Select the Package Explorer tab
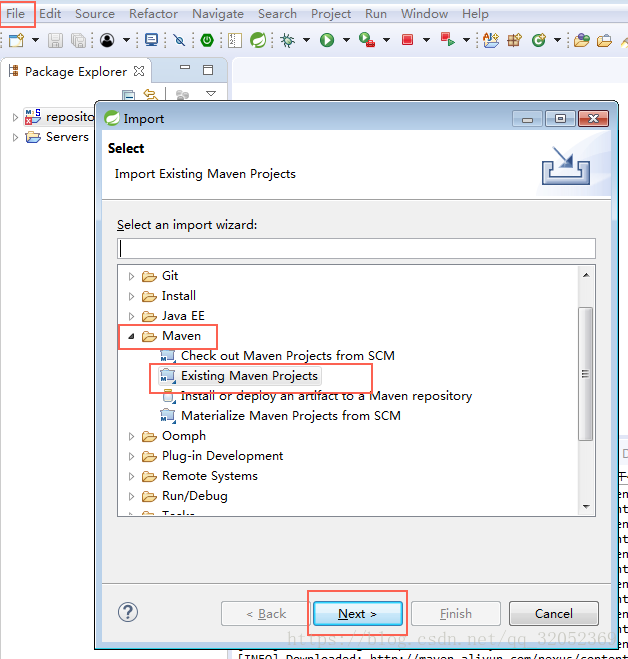628x659 pixels. [x=76, y=71]
